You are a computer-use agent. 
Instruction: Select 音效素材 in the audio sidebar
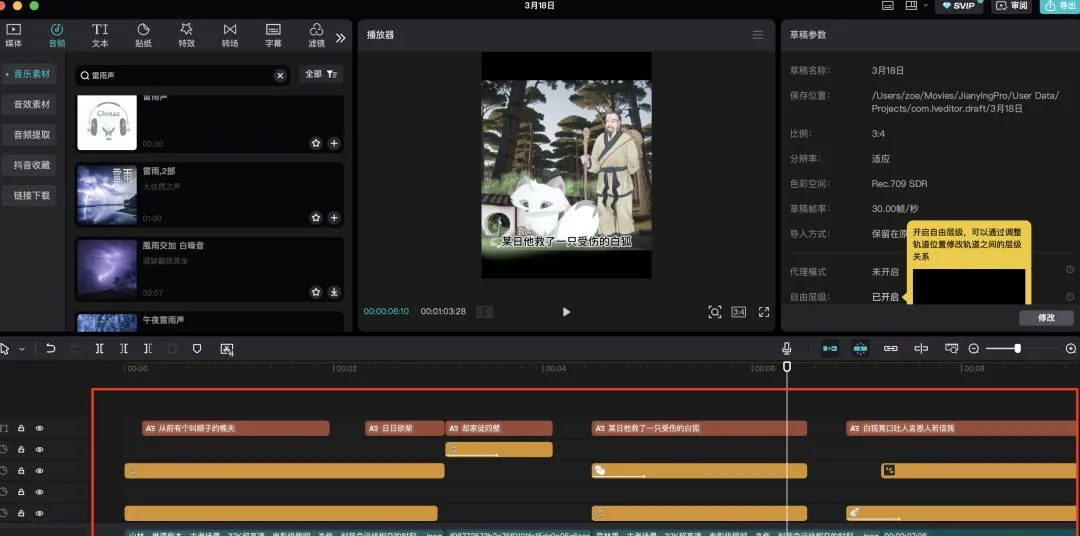coord(32,104)
